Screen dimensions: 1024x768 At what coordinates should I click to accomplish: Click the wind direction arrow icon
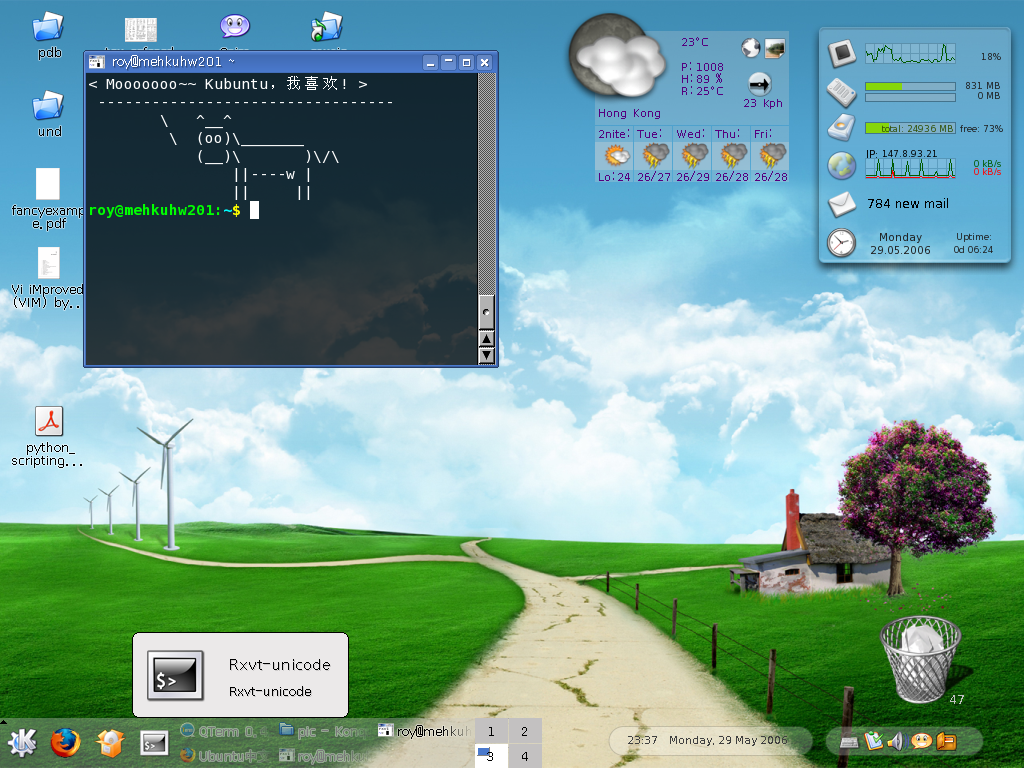tap(760, 84)
